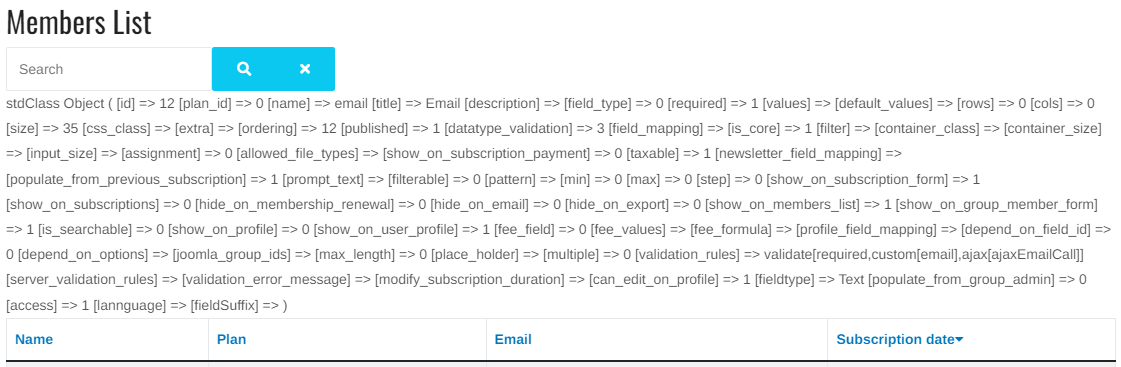Click the magnifying glass search icon
1121x367 pixels.
(244, 69)
